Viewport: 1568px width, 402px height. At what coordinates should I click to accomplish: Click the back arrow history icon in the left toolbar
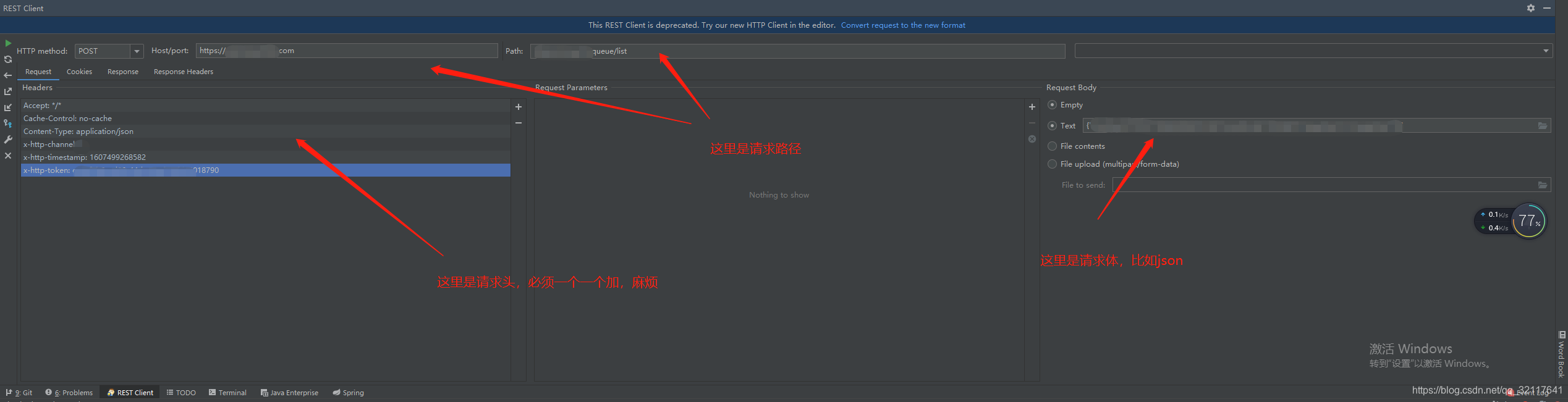point(8,75)
